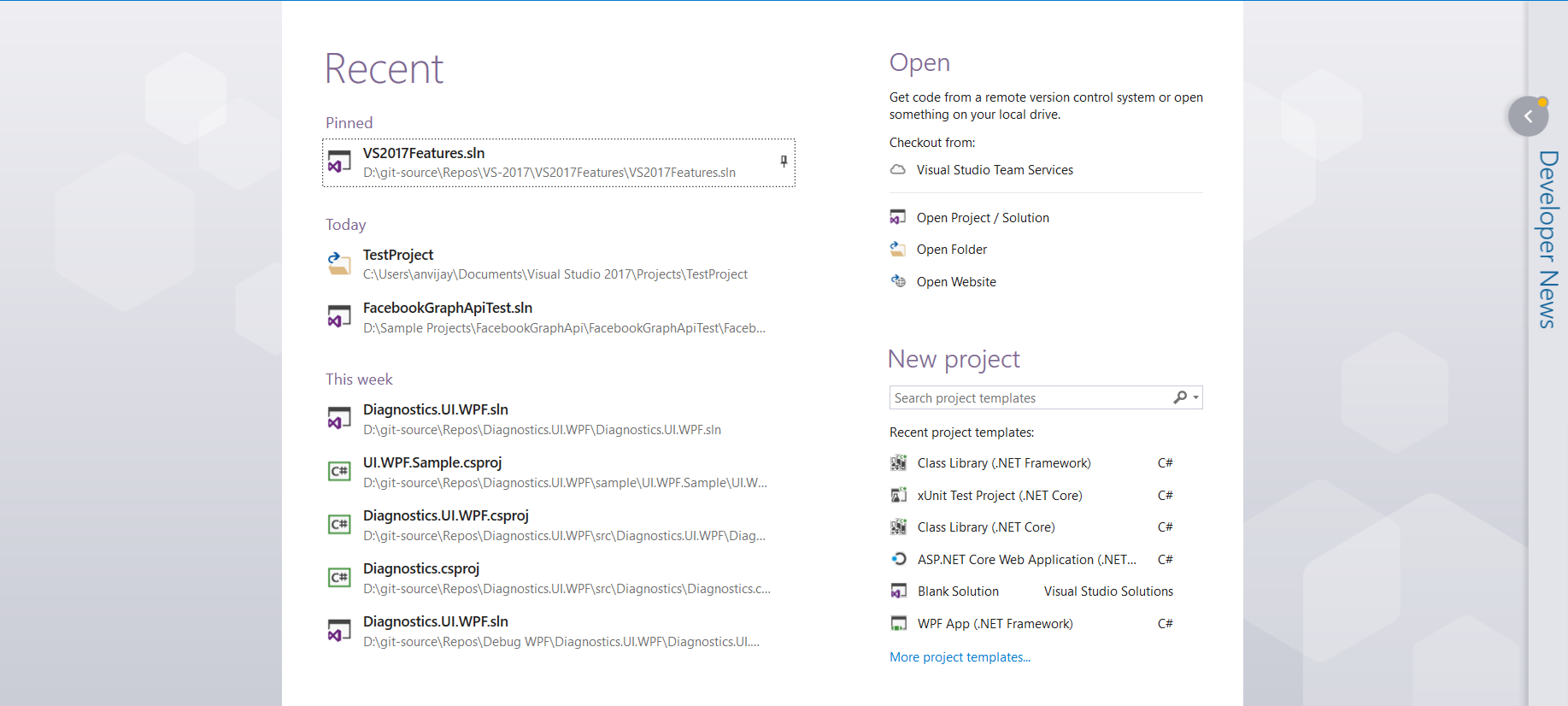Click the Class Library (.NET Framework) template icon
The image size is (1568, 706).
[x=899, y=463]
